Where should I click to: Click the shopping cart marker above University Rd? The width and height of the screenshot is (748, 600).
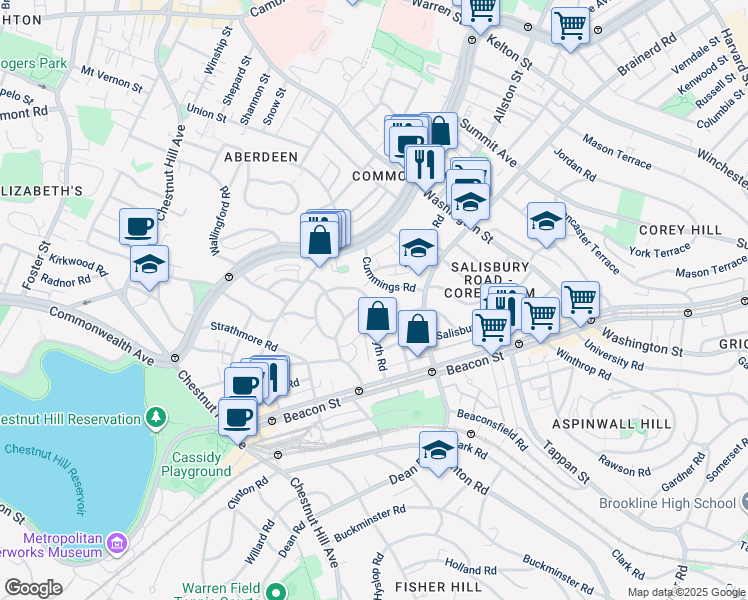580,298
